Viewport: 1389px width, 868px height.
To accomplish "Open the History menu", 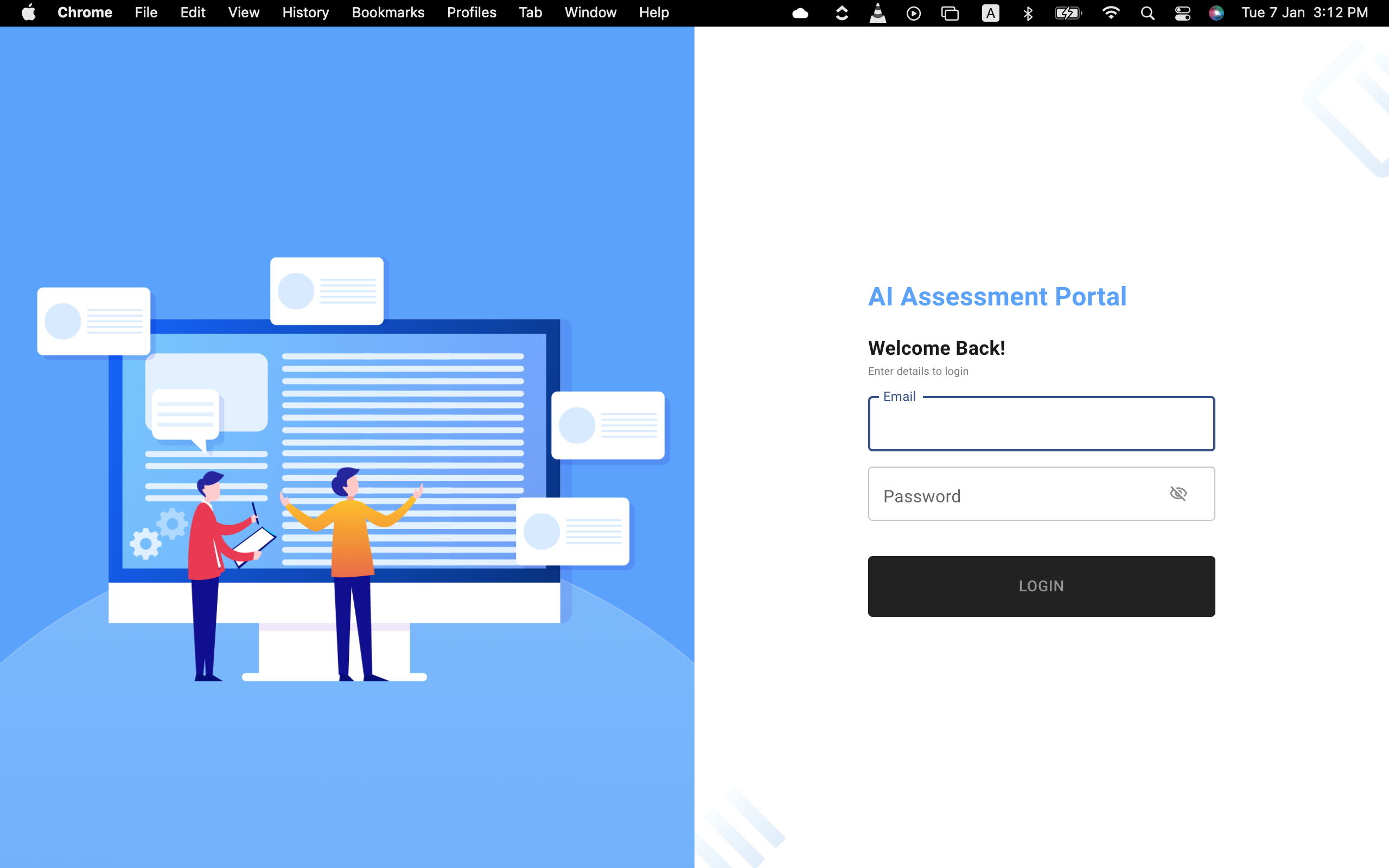I will [305, 12].
